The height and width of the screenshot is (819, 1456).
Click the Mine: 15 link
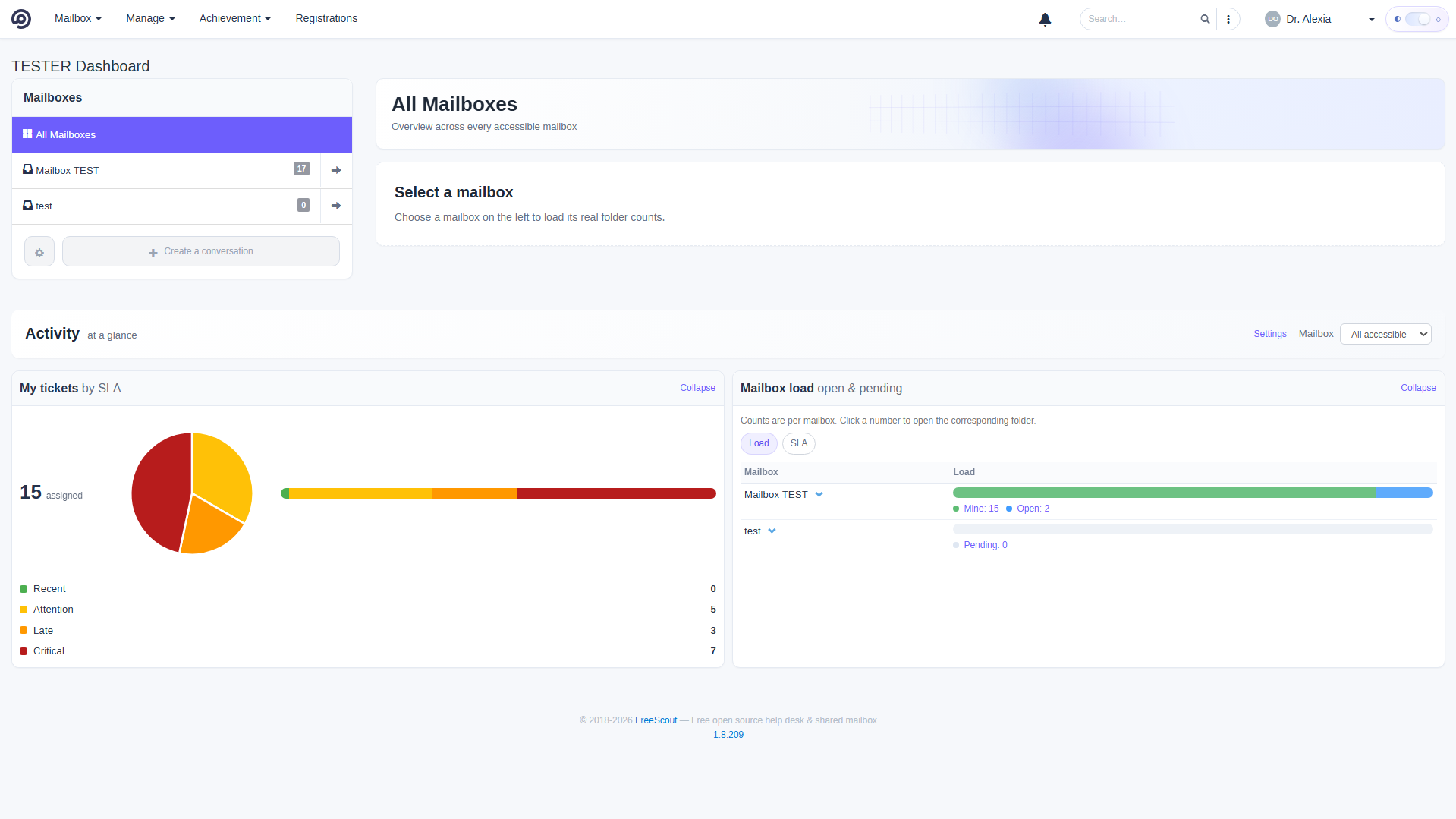(x=981, y=509)
